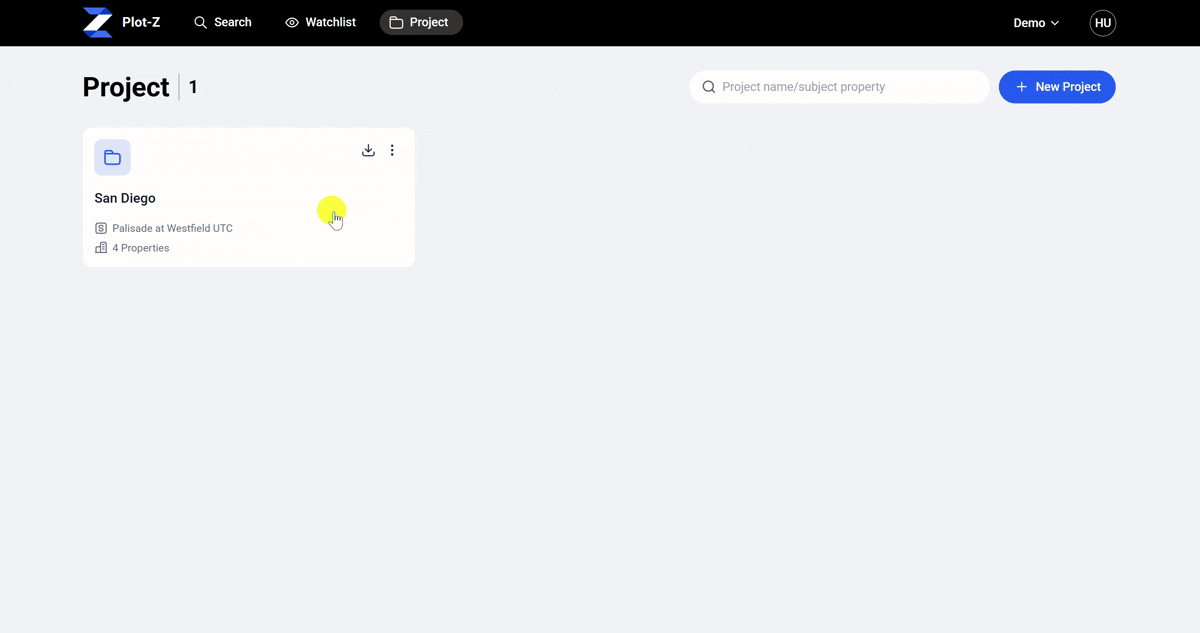Select the Project tab in the top bar
This screenshot has width=1200, height=633.
pyautogui.click(x=421, y=22)
